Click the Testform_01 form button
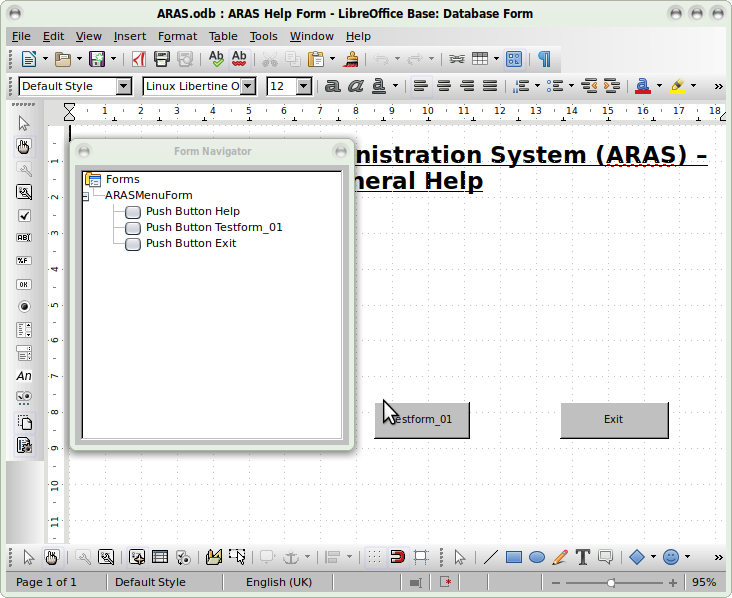This screenshot has height=598, width=732. [x=422, y=420]
